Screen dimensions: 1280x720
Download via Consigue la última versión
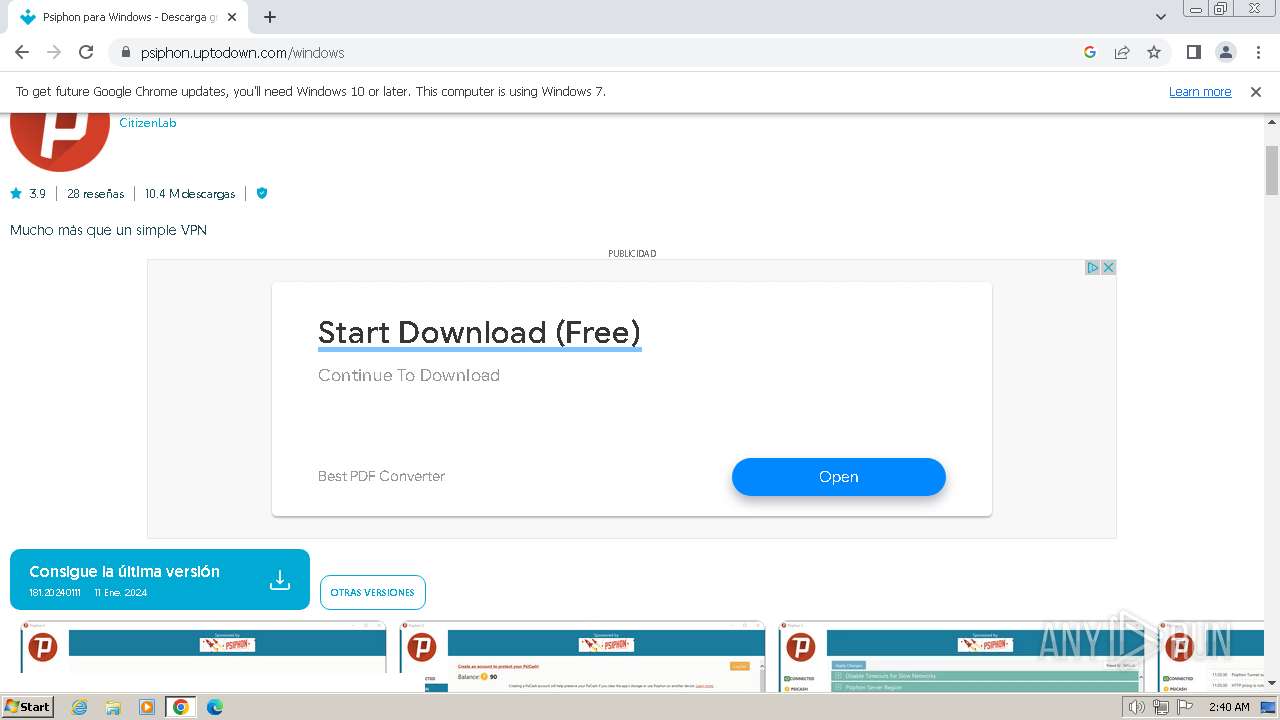click(160, 580)
